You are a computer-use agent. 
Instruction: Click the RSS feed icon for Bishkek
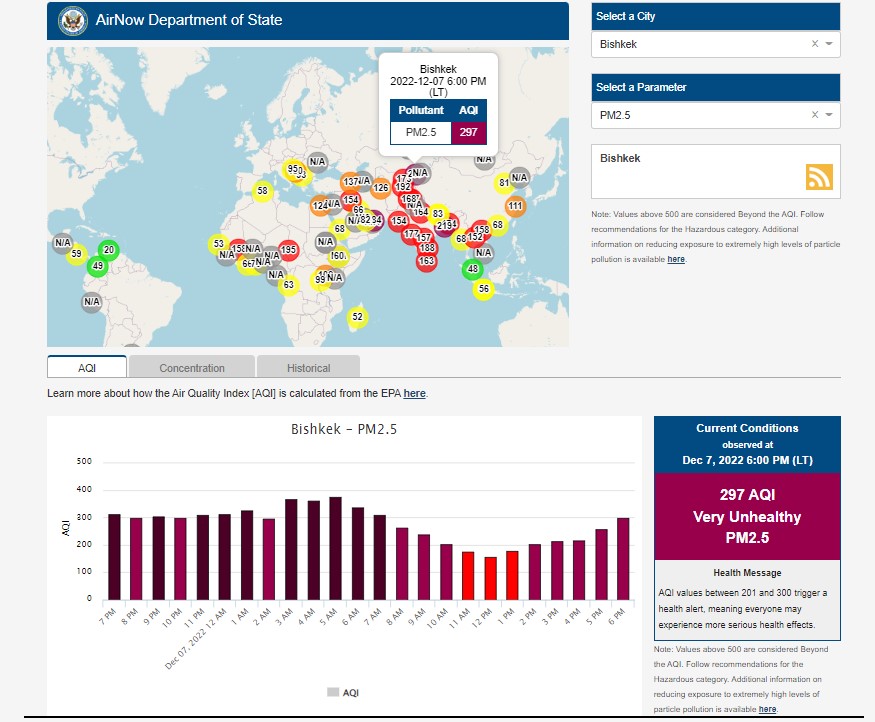point(819,177)
